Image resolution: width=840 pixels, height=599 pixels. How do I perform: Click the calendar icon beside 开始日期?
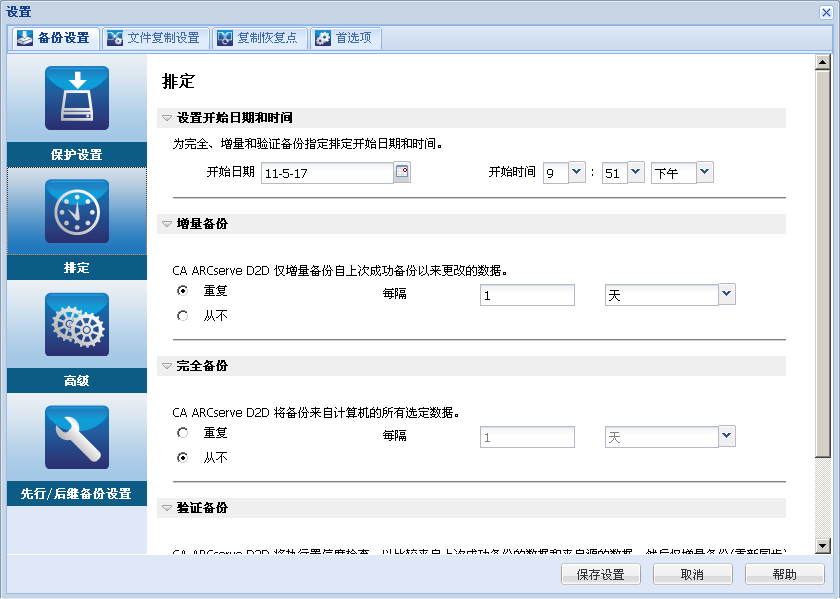(402, 172)
